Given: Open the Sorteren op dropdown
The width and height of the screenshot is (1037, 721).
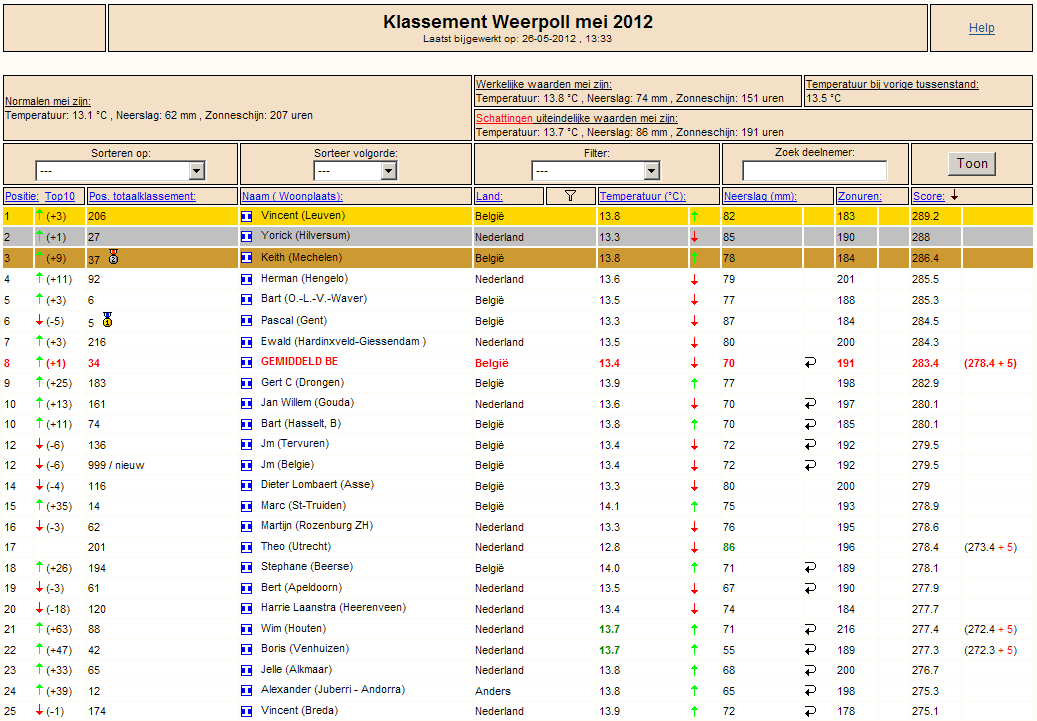Looking at the screenshot, I should [120, 171].
